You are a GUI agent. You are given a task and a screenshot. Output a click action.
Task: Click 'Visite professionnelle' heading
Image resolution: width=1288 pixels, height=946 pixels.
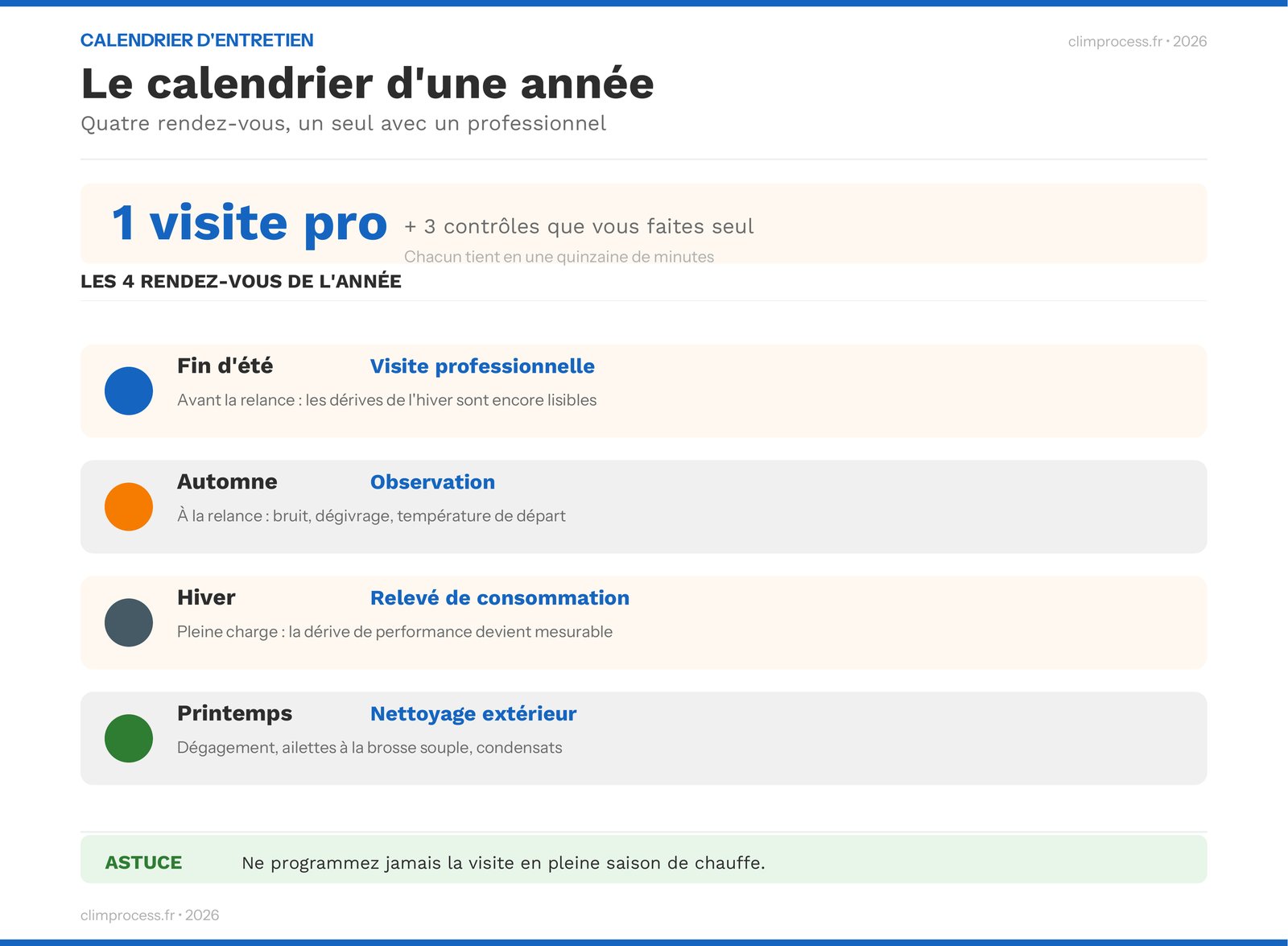click(482, 366)
